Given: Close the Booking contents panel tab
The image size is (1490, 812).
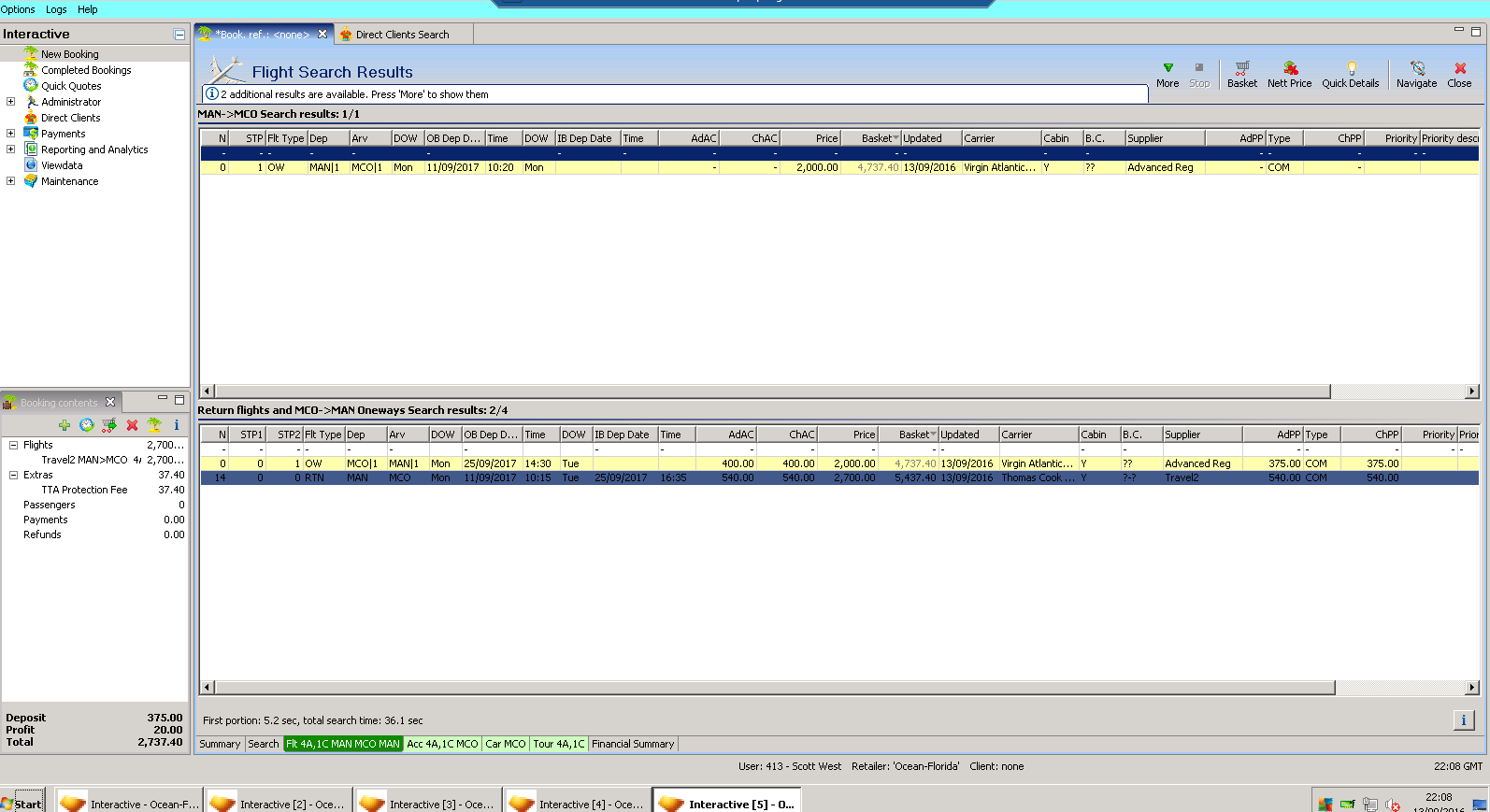Looking at the screenshot, I should coord(110,402).
